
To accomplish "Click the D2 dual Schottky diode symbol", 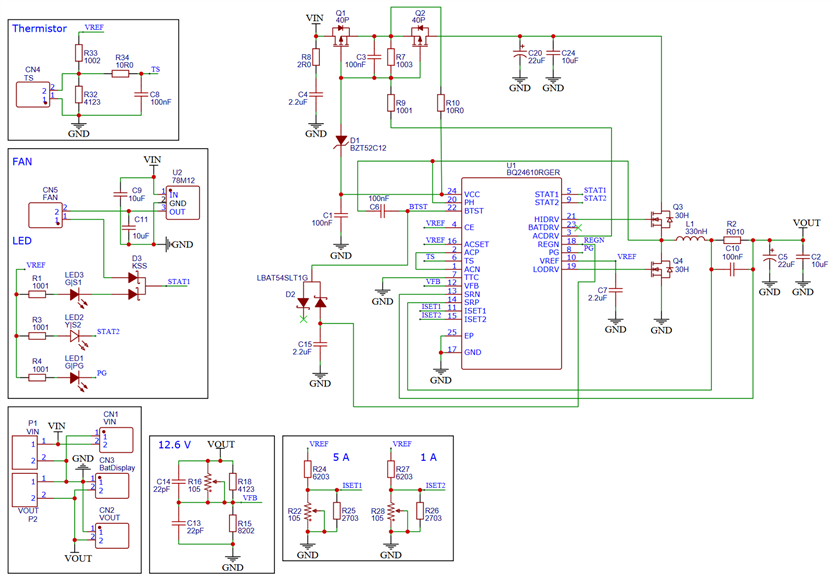I will [x=312, y=301].
